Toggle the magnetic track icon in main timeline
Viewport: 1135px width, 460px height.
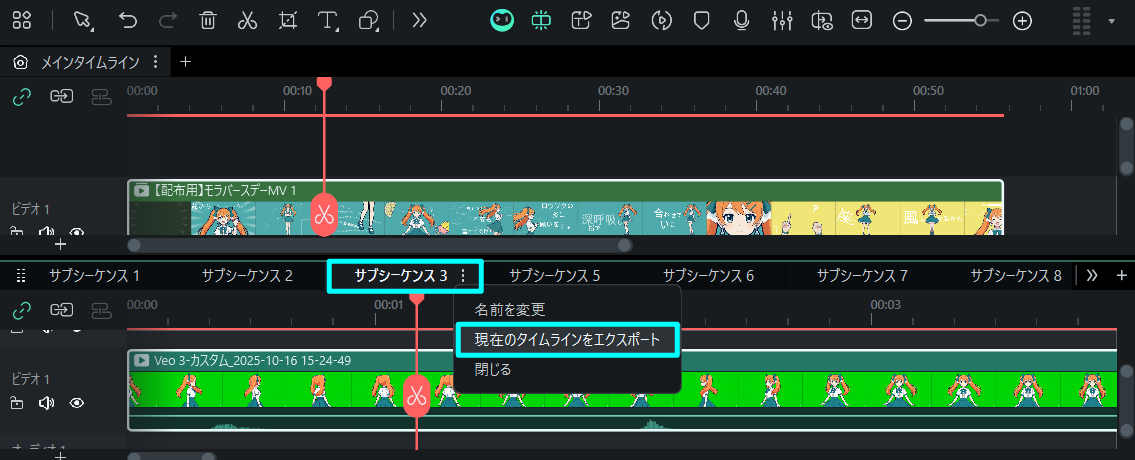pyautogui.click(x=101, y=96)
